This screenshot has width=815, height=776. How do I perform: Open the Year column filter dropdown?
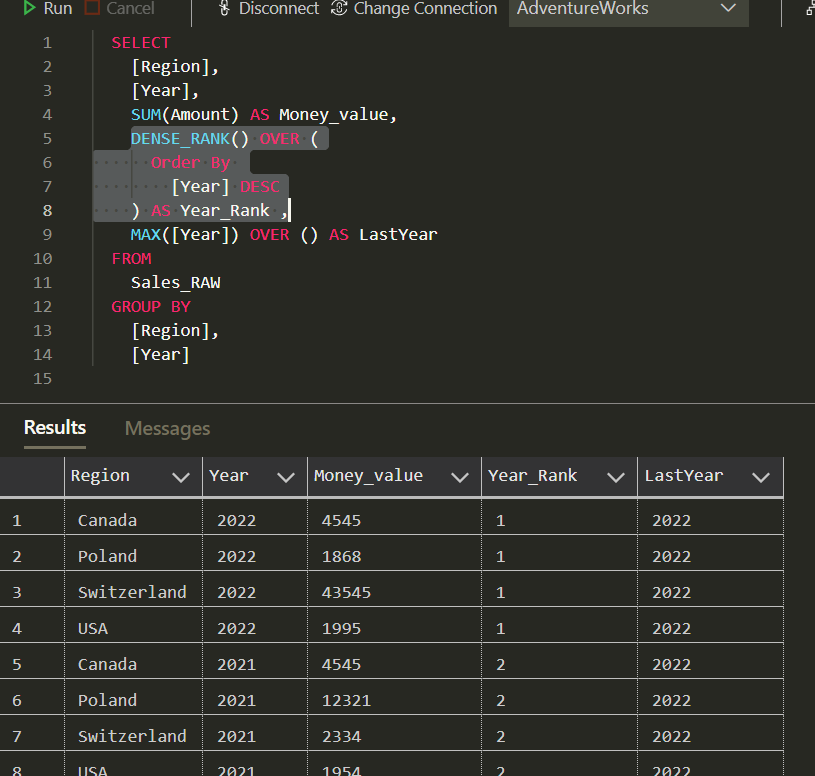(284, 475)
